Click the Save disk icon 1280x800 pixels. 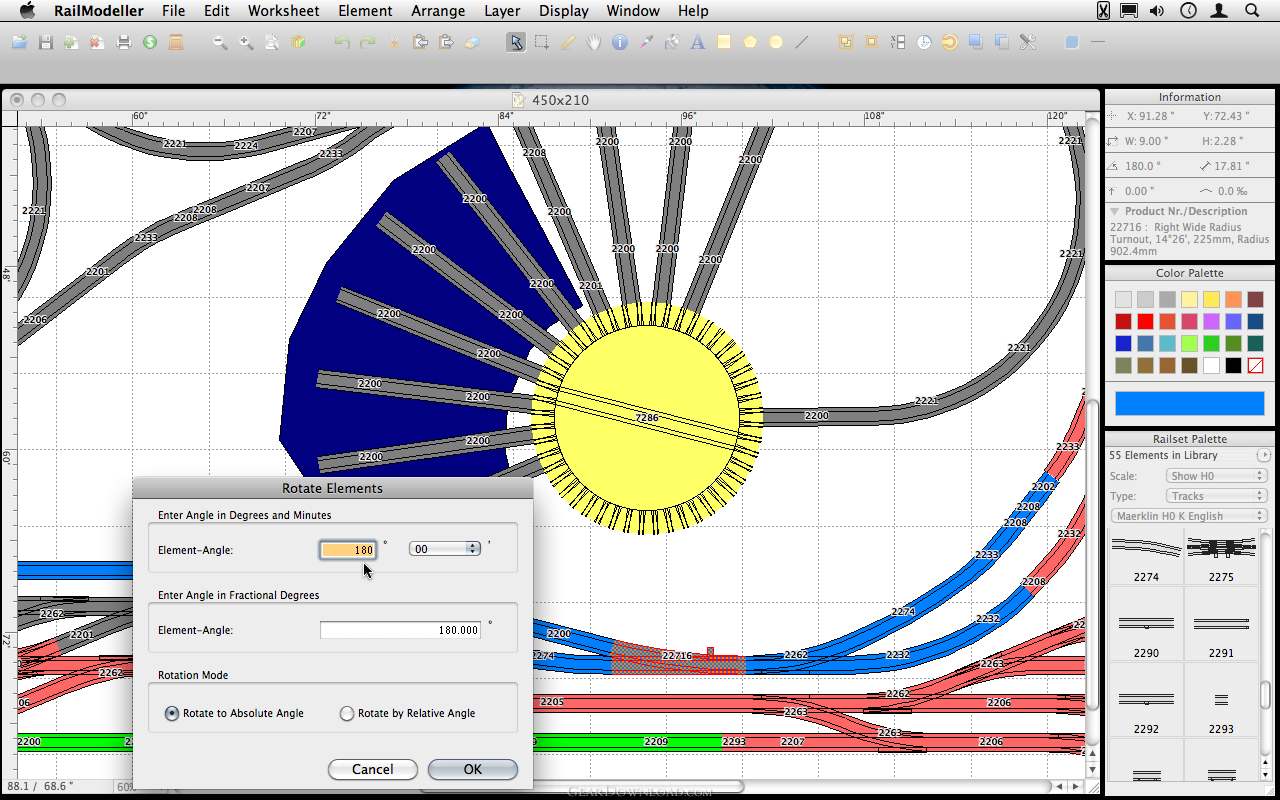pos(45,42)
